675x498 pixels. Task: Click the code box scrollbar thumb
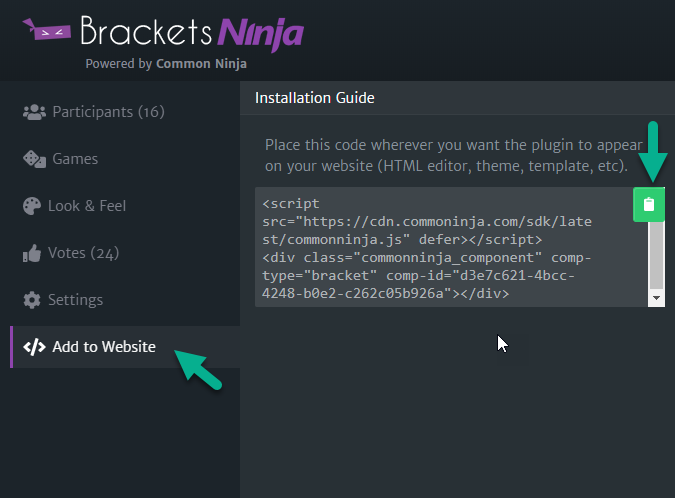tap(656, 255)
